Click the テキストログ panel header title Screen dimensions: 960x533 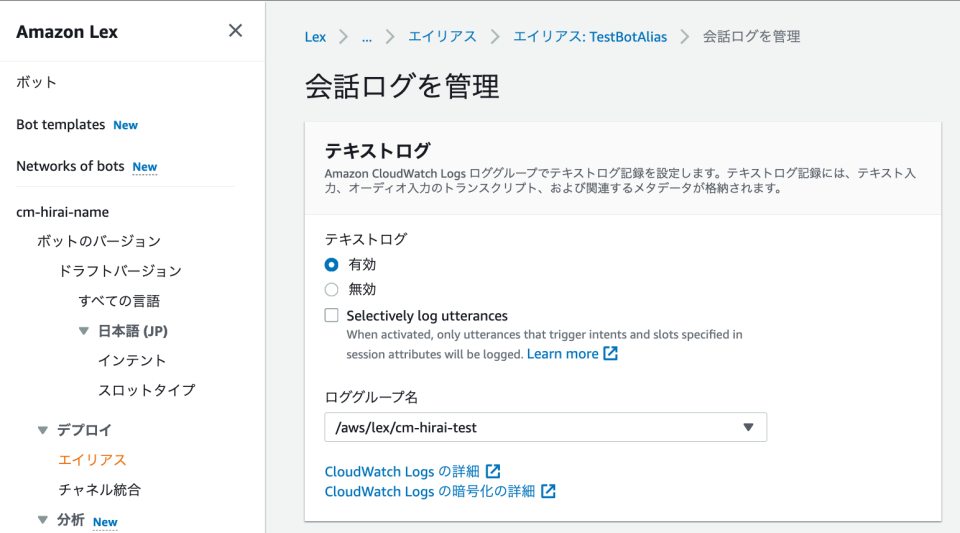click(378, 151)
